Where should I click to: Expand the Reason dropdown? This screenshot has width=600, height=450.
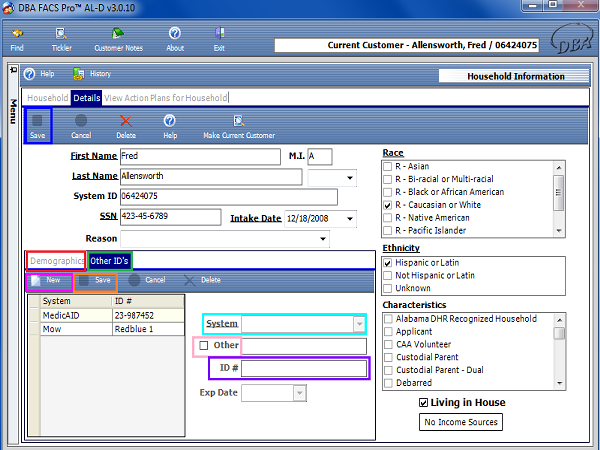(323, 239)
